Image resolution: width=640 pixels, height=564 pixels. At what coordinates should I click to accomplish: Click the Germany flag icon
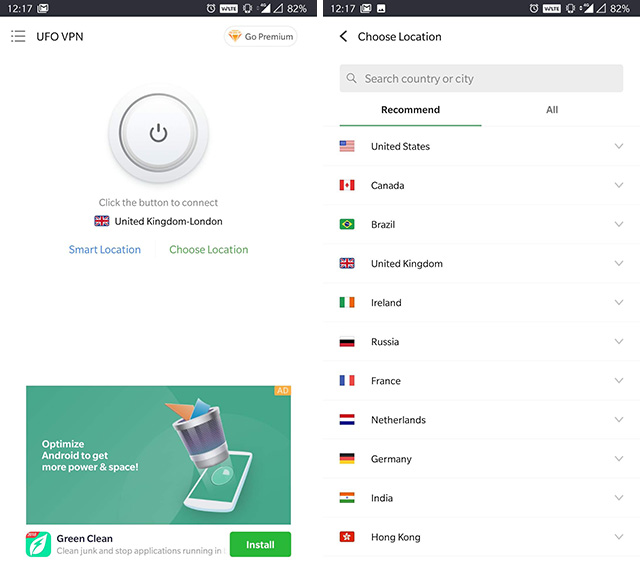click(347, 459)
